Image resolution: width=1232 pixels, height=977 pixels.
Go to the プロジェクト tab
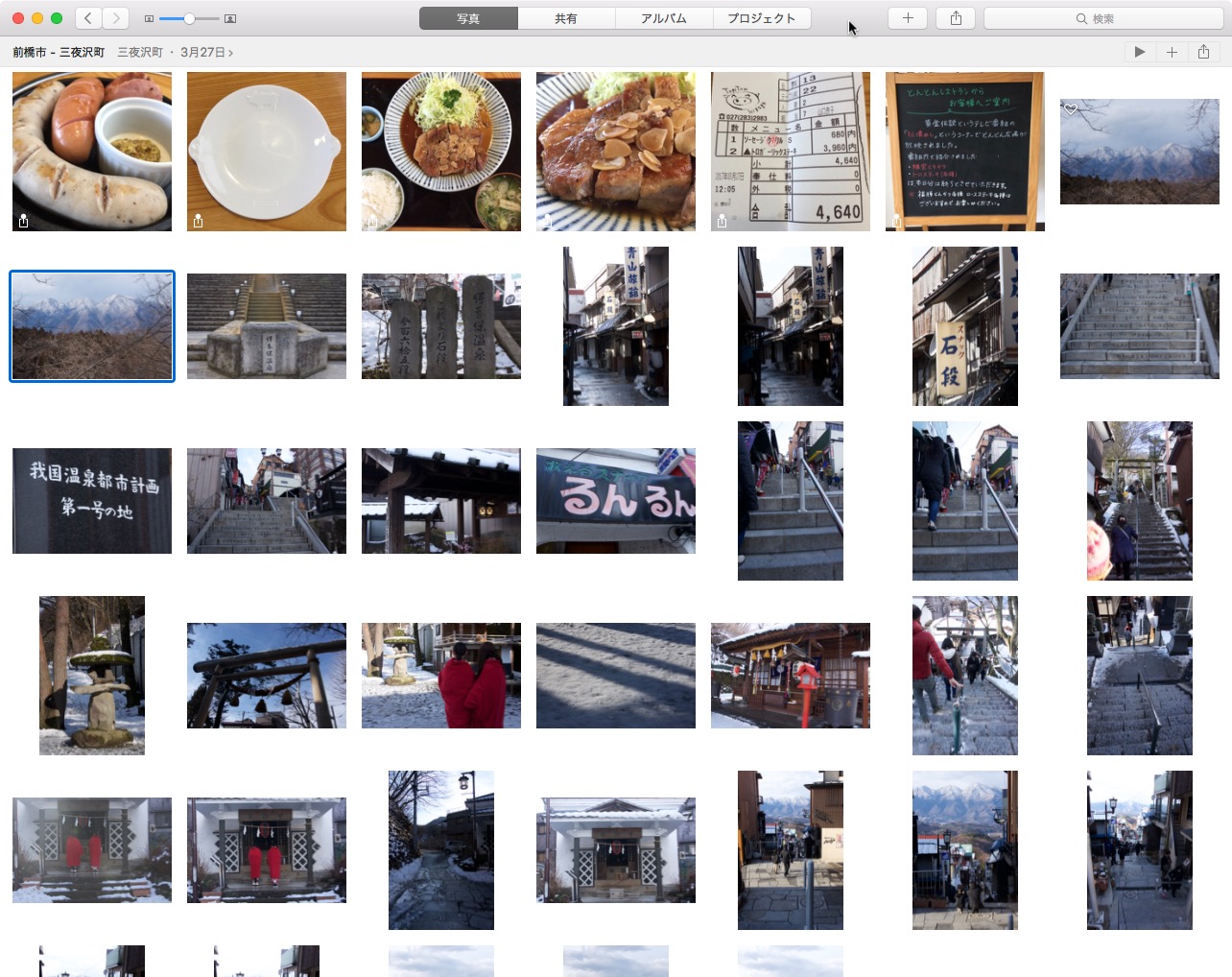click(762, 18)
